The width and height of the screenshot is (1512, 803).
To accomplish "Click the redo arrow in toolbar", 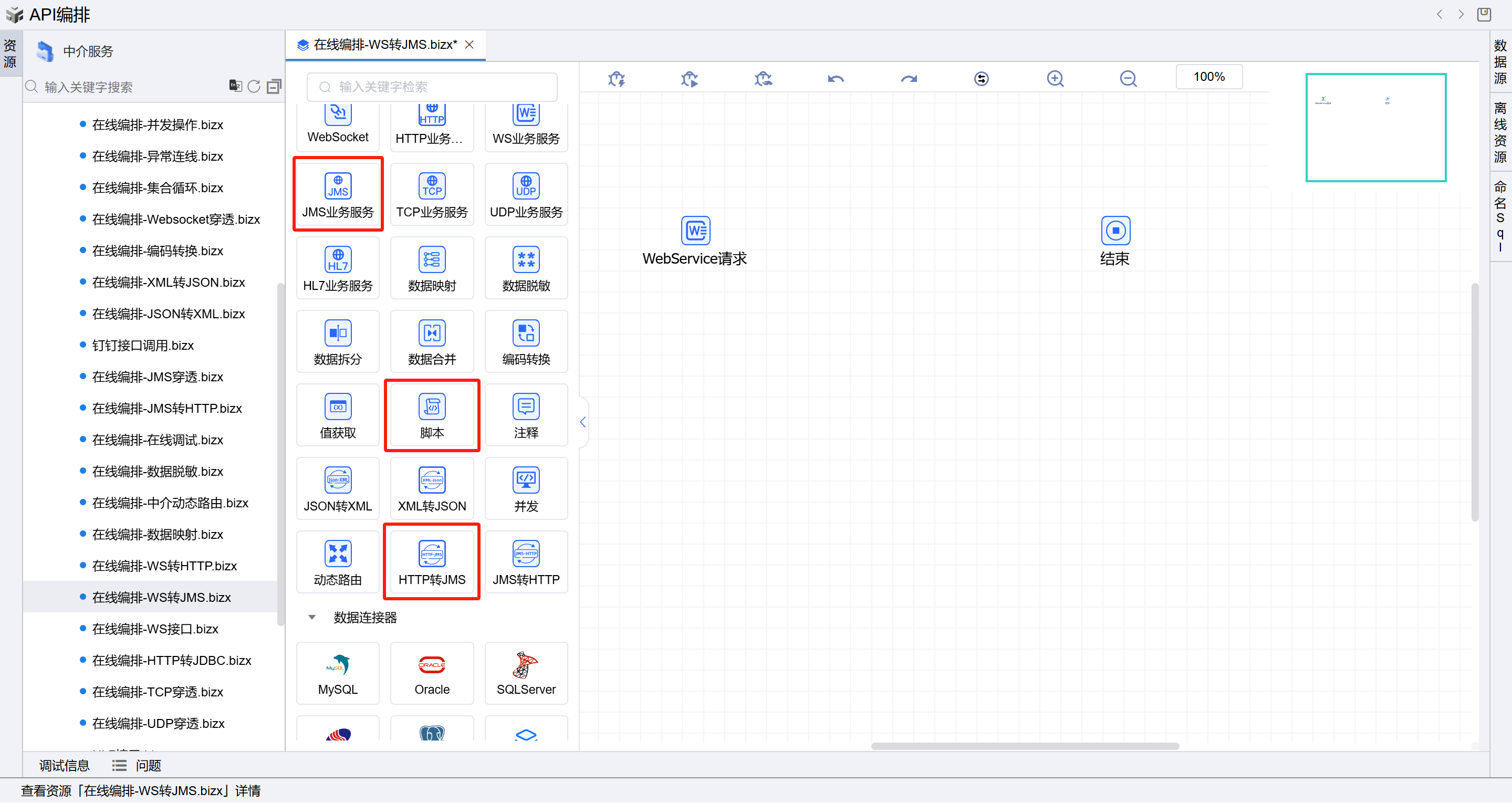I will pyautogui.click(x=909, y=78).
